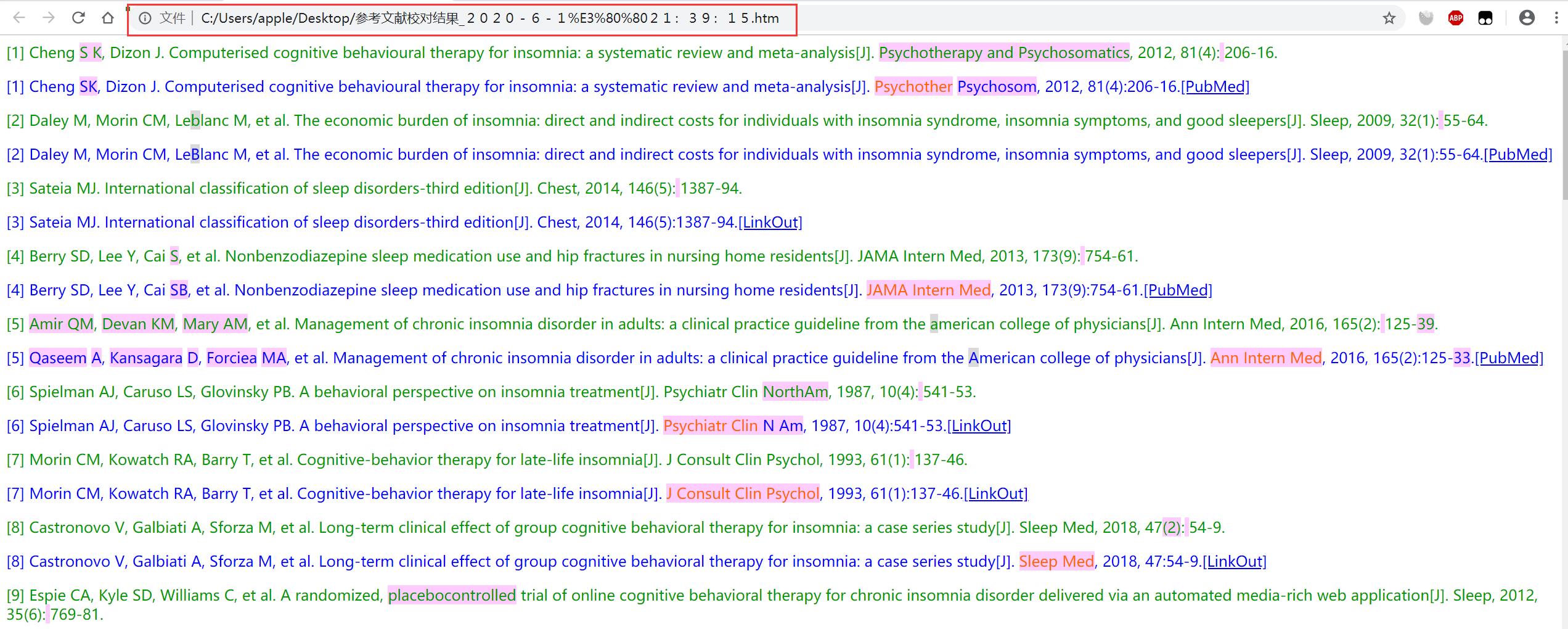Open PubMed link for reference 4
The height and width of the screenshot is (629, 1568).
point(1178,290)
